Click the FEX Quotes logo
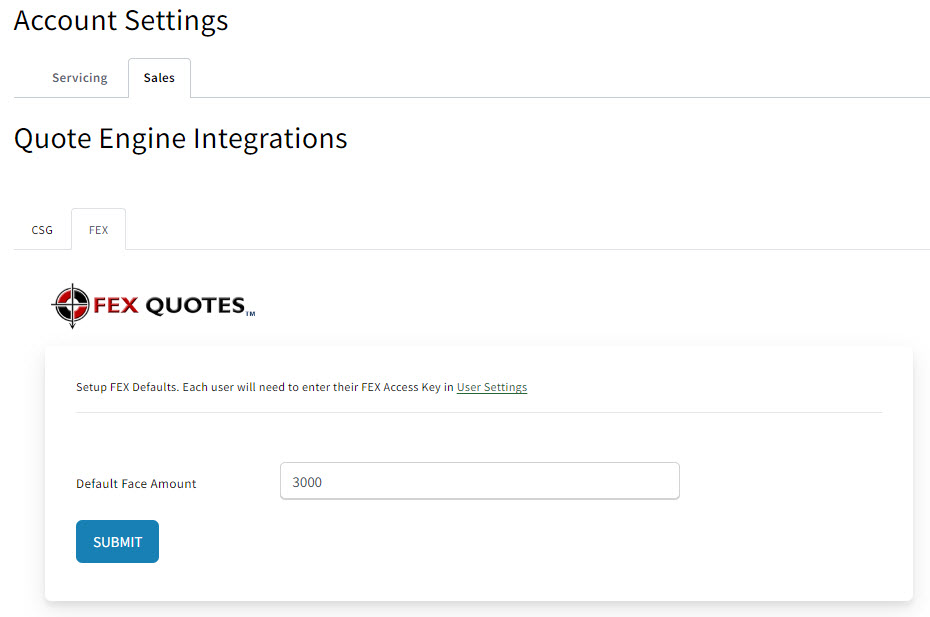The image size is (930, 617). [x=153, y=306]
